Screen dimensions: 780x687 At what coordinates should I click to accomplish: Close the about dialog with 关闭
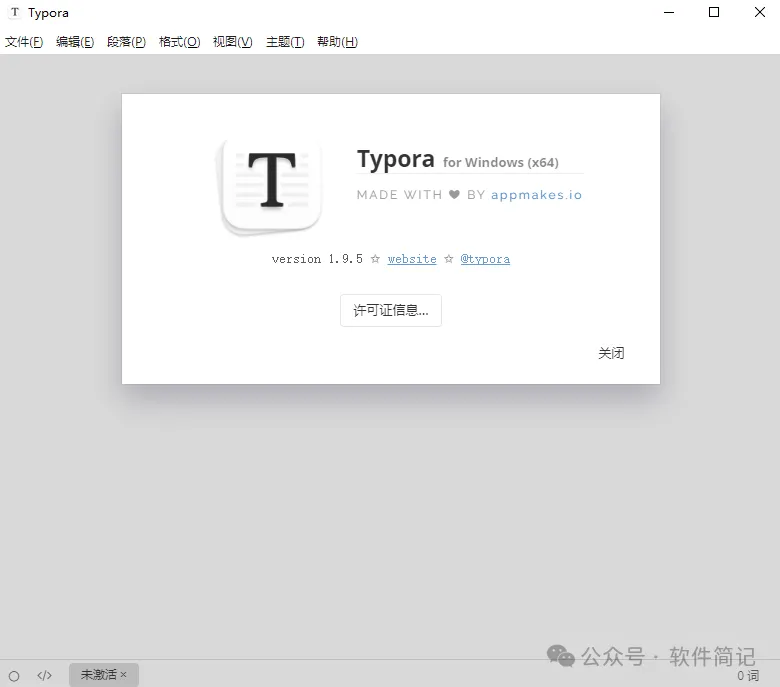tap(611, 353)
